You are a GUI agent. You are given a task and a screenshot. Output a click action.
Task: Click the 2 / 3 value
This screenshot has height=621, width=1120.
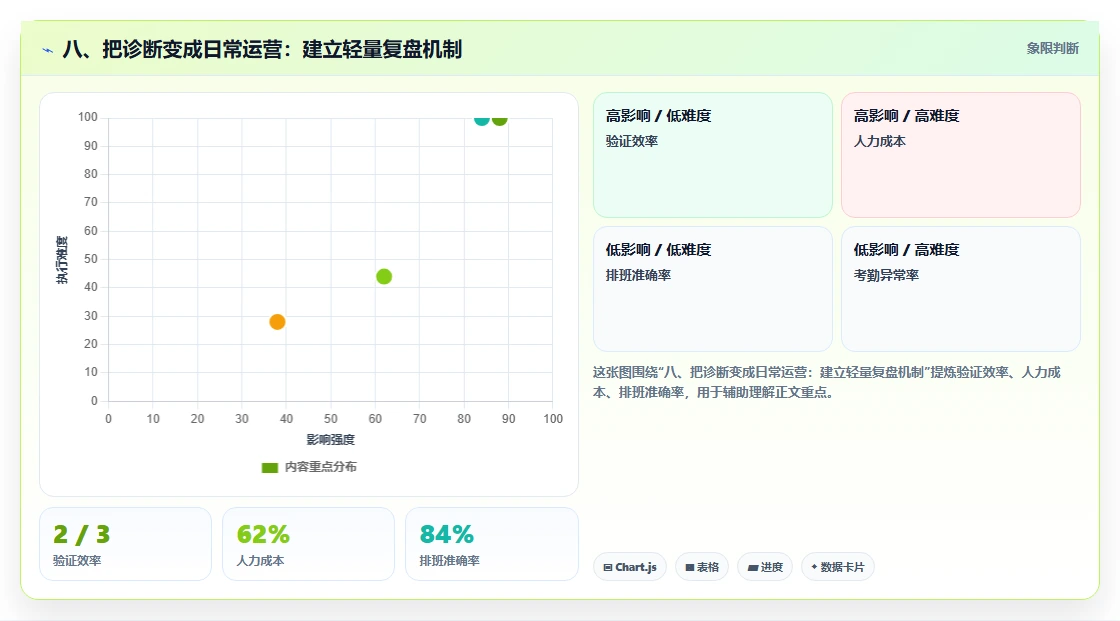pos(81,535)
